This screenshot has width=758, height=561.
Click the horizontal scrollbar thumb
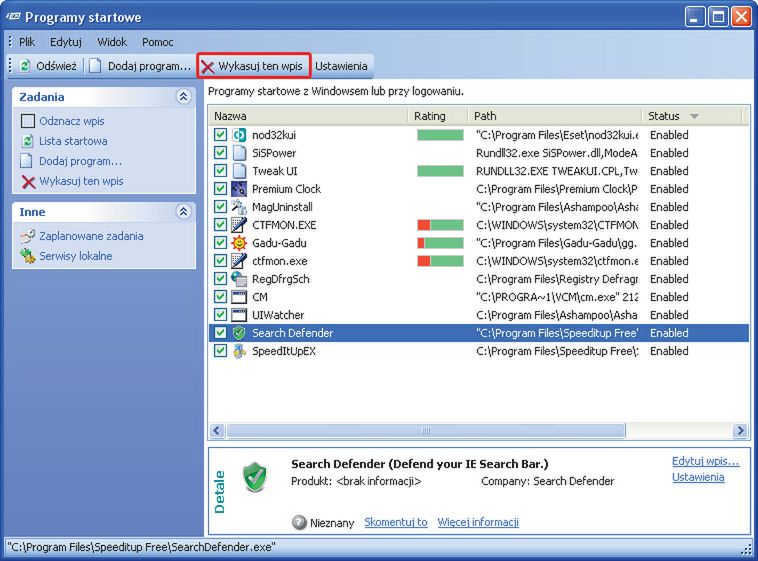click(426, 430)
